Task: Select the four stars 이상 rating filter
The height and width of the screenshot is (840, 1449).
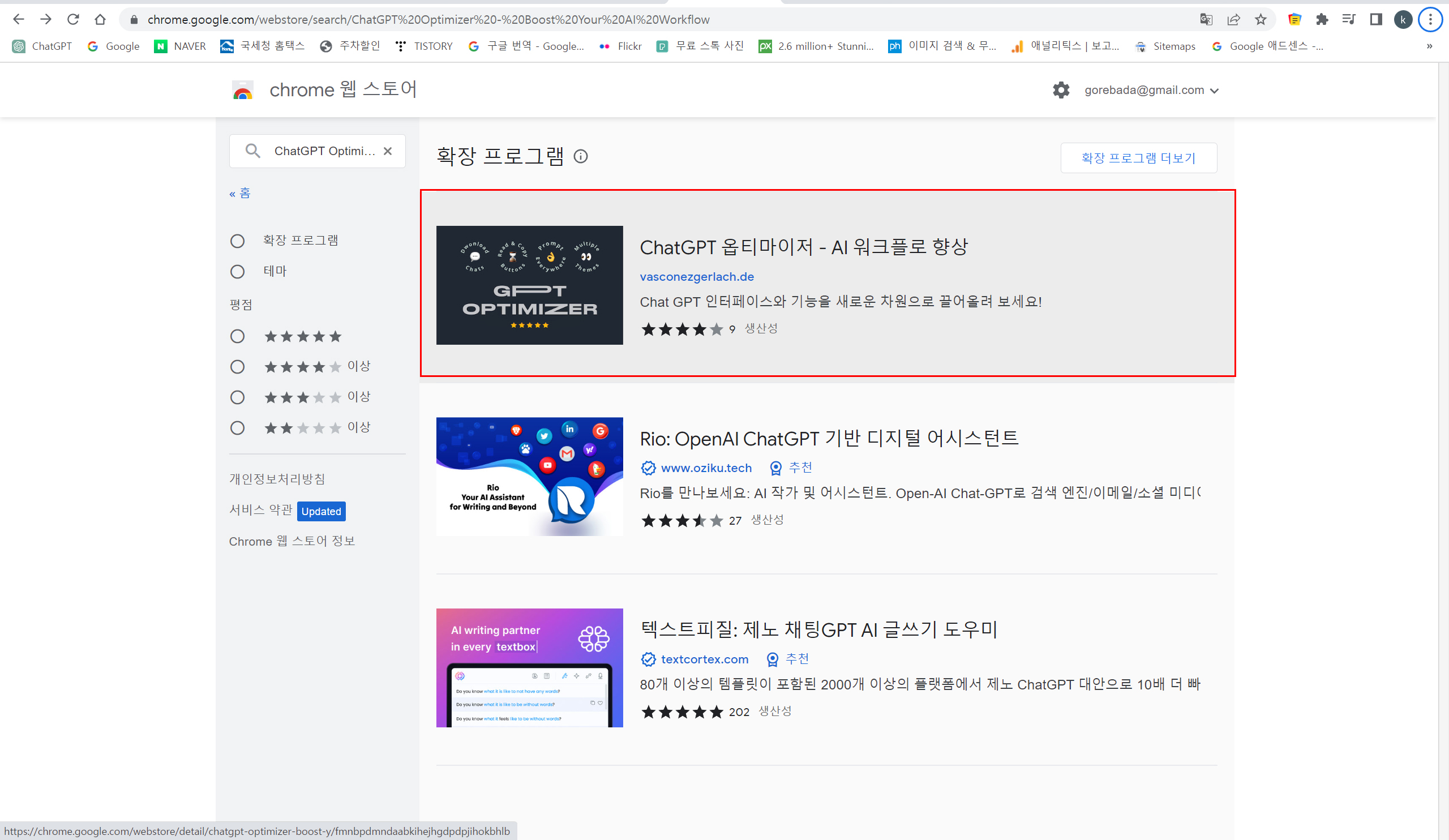Action: [238, 367]
